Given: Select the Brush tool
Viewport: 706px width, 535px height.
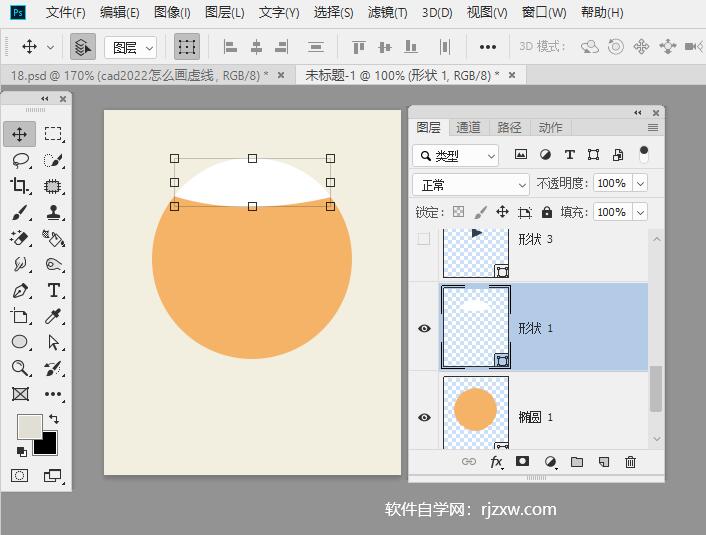Looking at the screenshot, I should (20, 212).
